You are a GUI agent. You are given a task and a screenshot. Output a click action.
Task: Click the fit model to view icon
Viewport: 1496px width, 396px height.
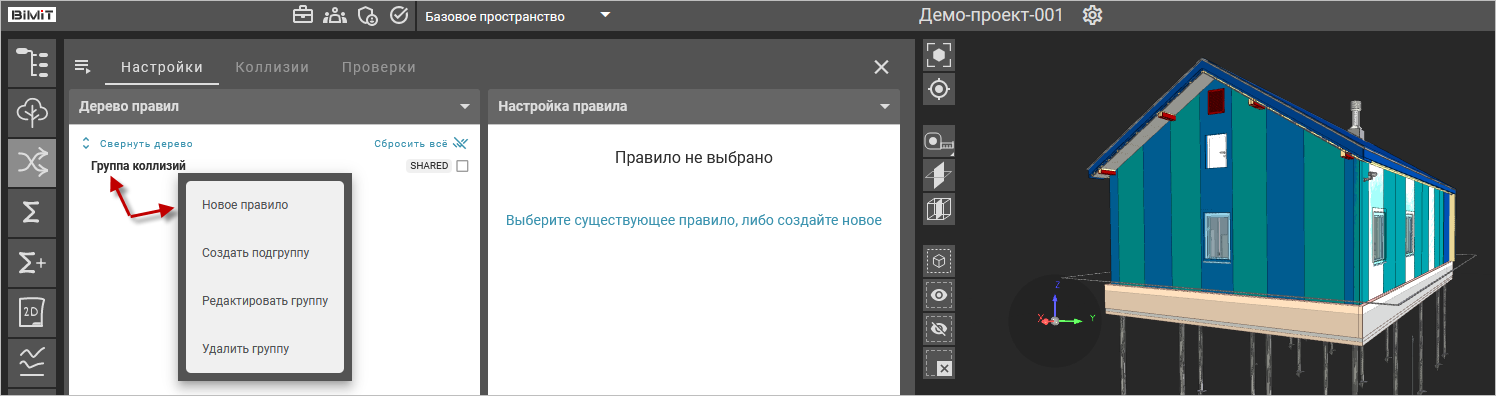coord(940,56)
